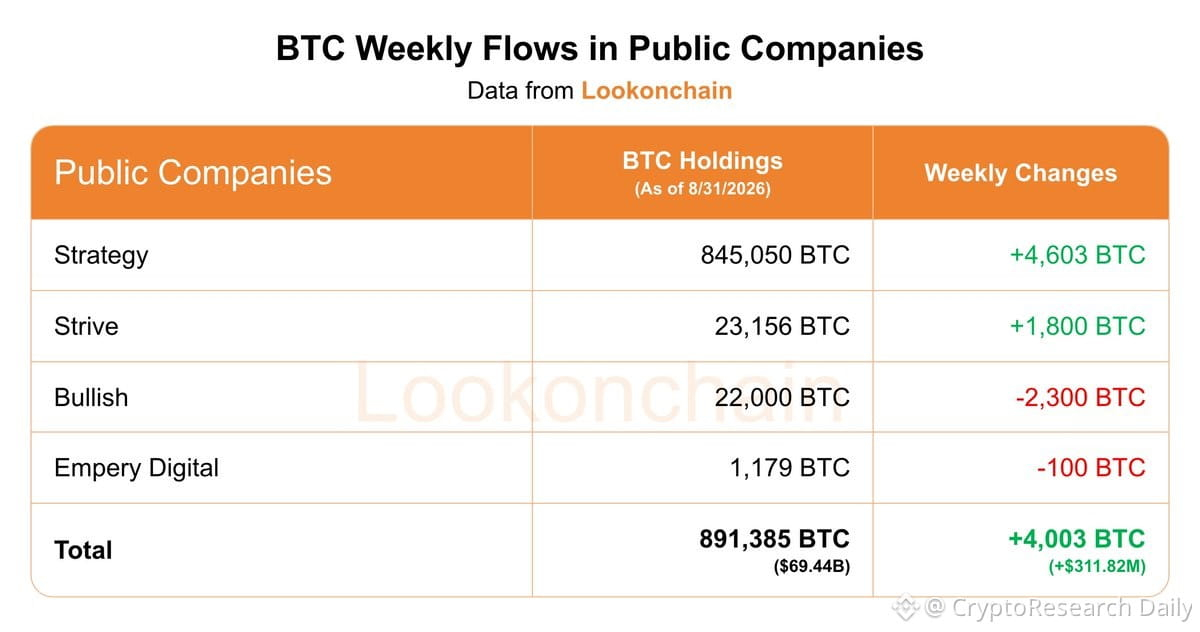Click the Total row label
Screen dimensions: 1200x632
click(x=83, y=550)
